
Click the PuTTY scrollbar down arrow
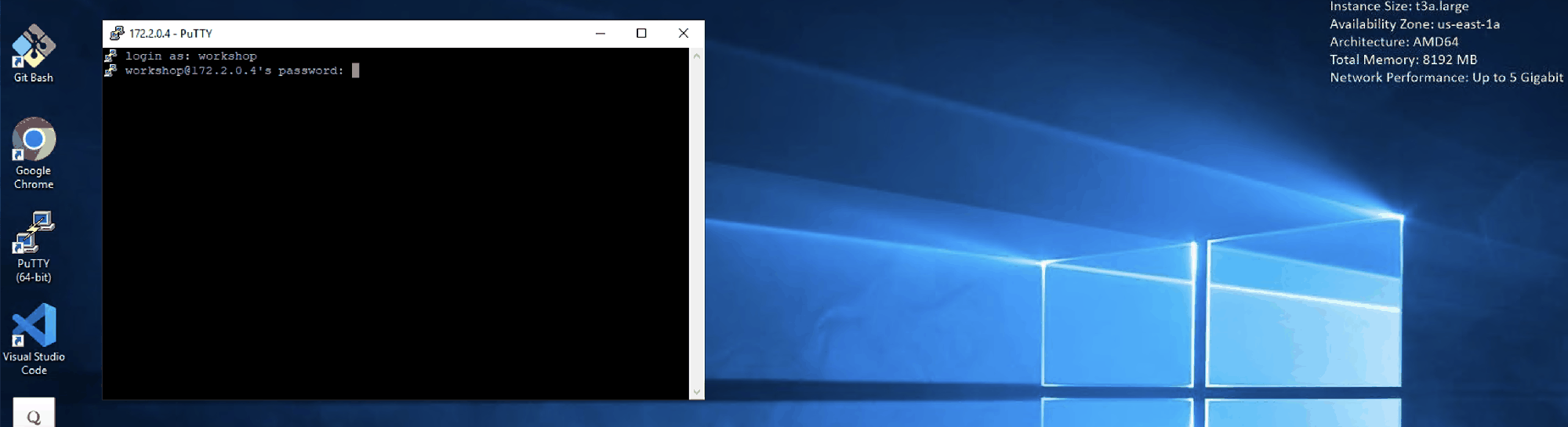(x=696, y=392)
